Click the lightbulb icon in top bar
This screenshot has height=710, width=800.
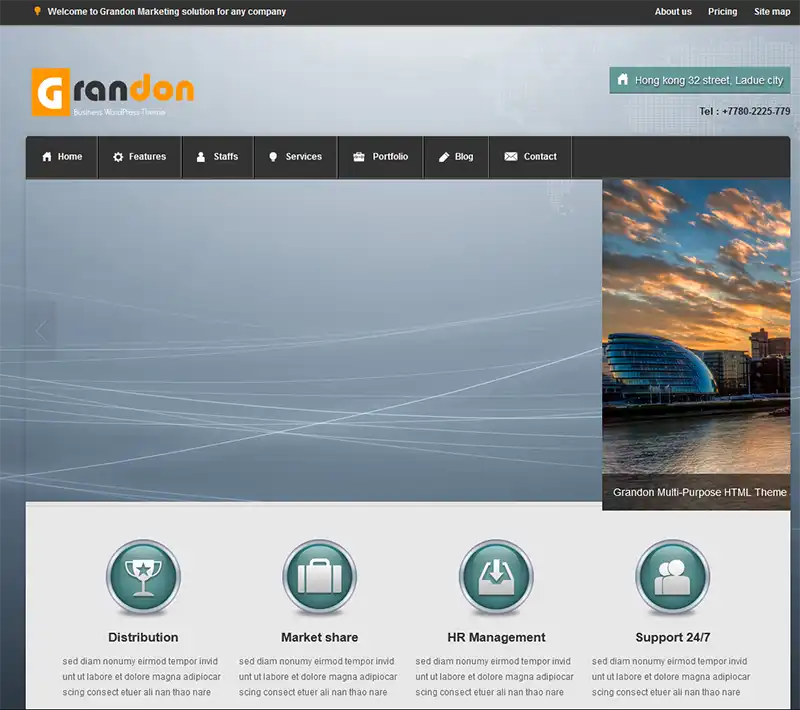37,12
